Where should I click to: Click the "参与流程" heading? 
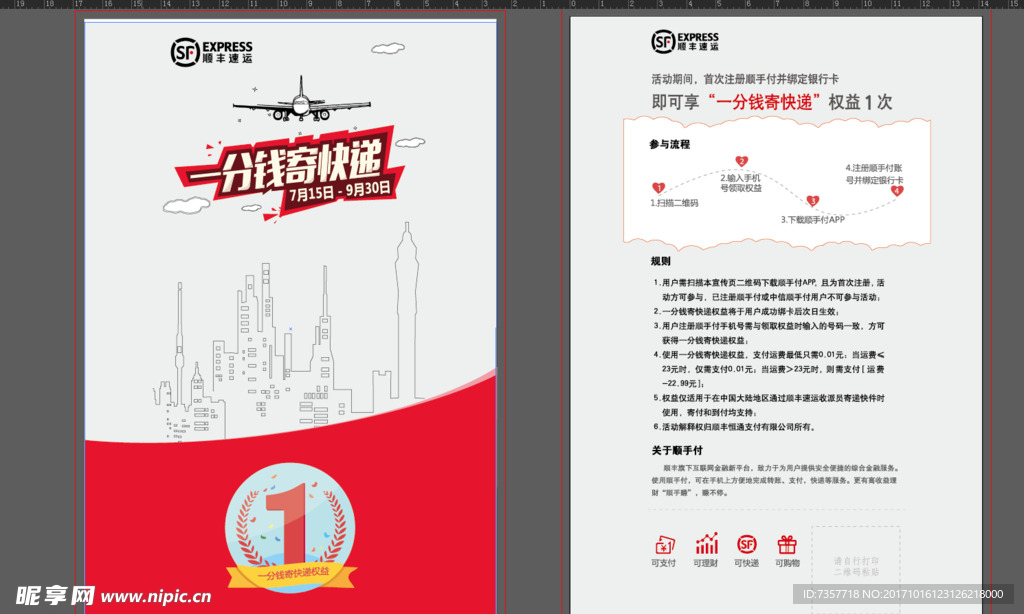point(669,144)
